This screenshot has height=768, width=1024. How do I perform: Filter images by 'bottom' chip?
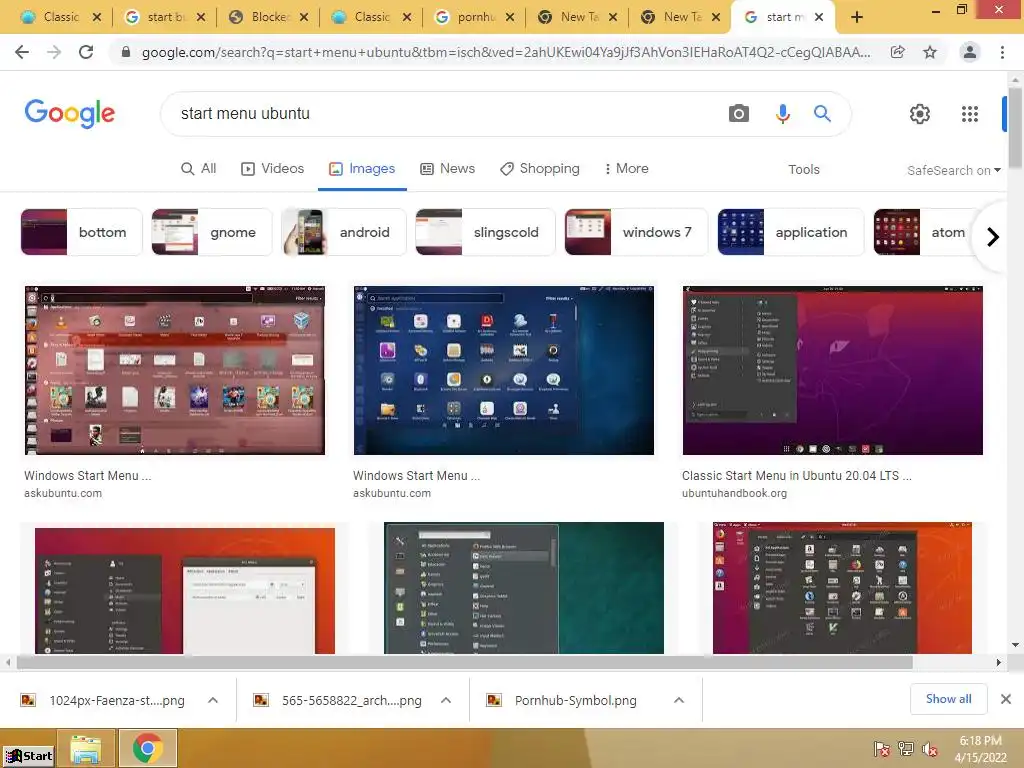[x=82, y=232]
